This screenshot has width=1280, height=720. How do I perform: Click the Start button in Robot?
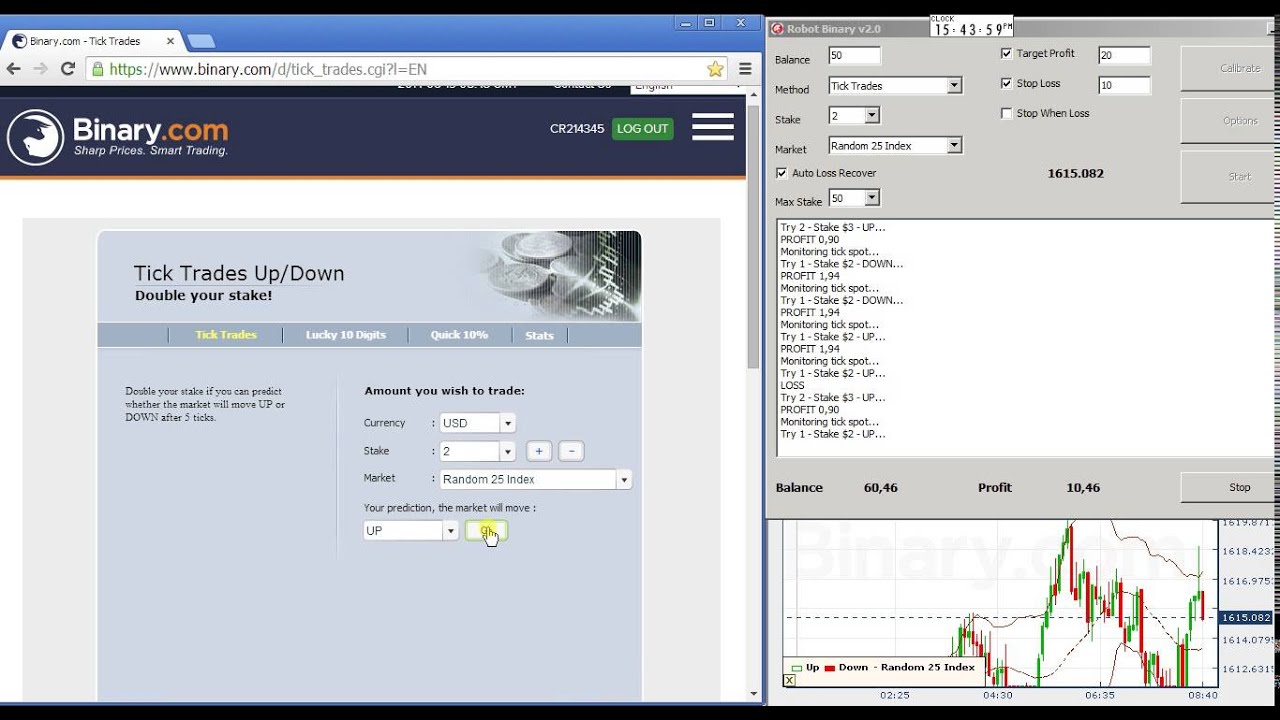click(x=1228, y=177)
